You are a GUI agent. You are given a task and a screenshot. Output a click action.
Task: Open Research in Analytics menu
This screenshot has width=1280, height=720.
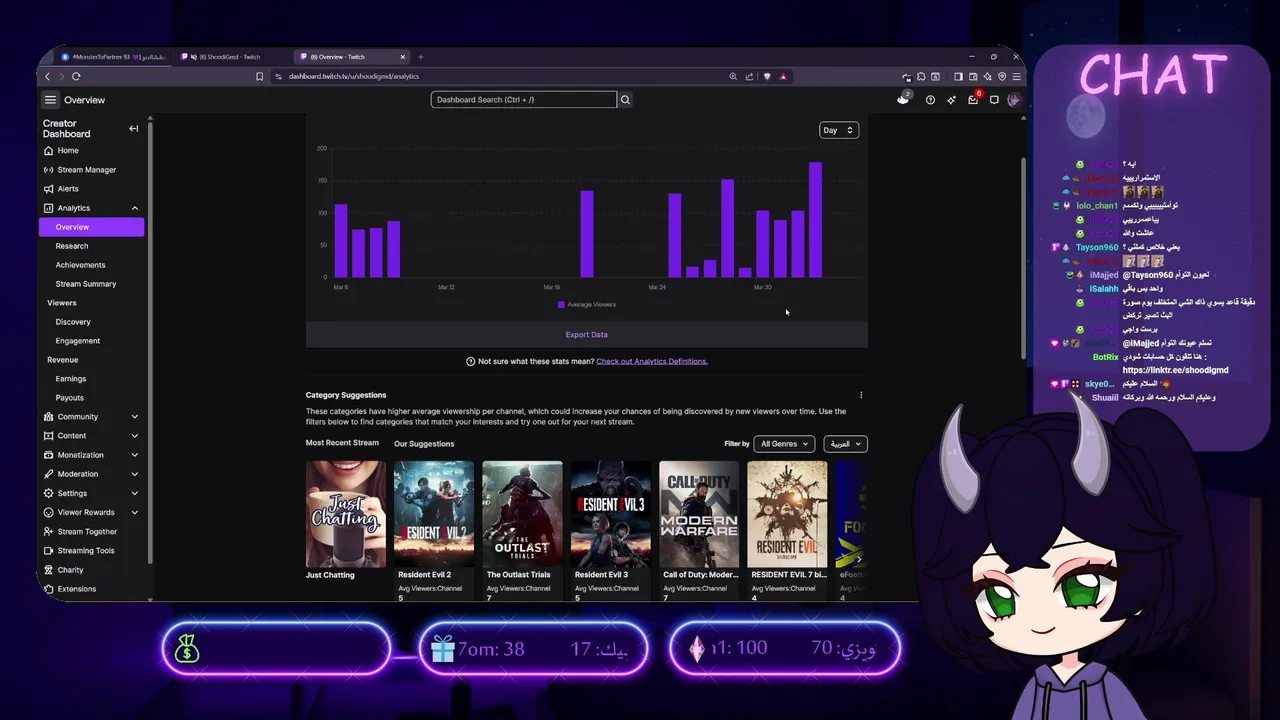[x=72, y=246]
